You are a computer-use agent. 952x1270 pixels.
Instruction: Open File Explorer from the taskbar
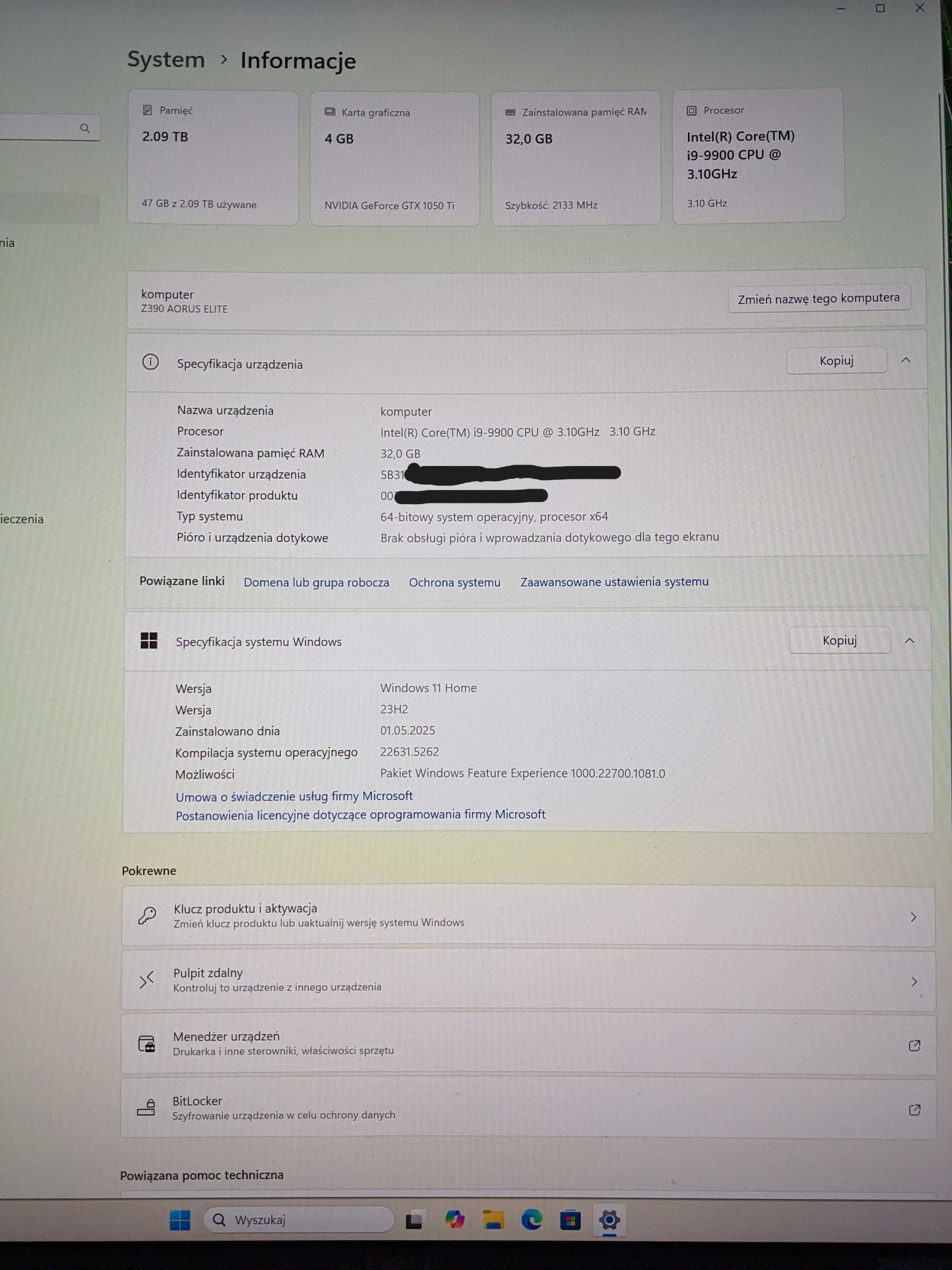[x=494, y=1220]
